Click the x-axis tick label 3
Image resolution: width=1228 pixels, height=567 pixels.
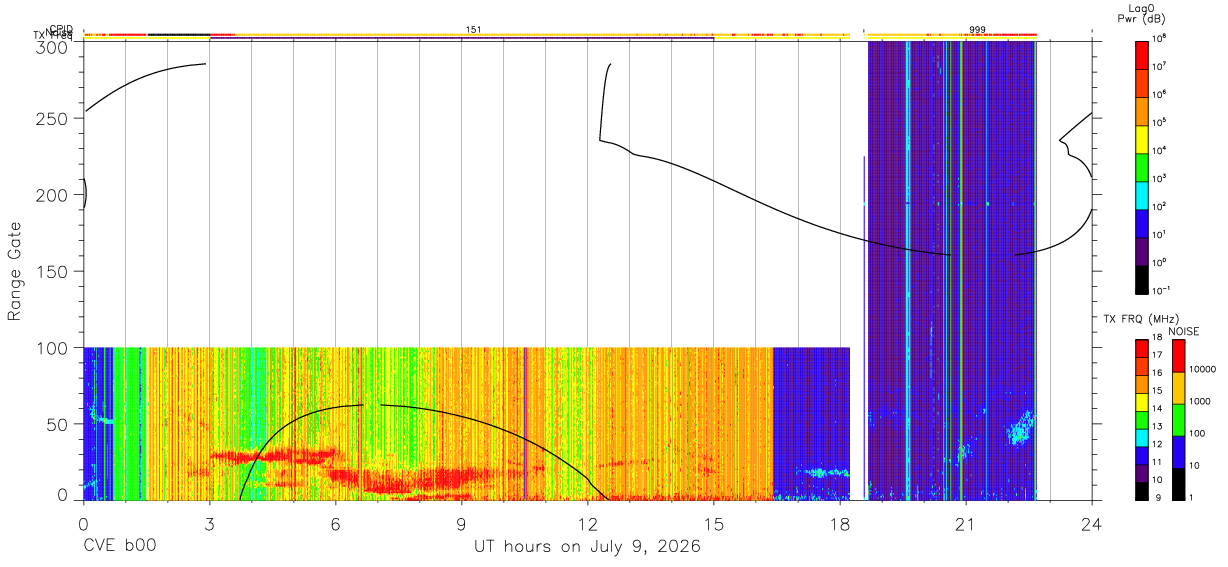click(209, 523)
